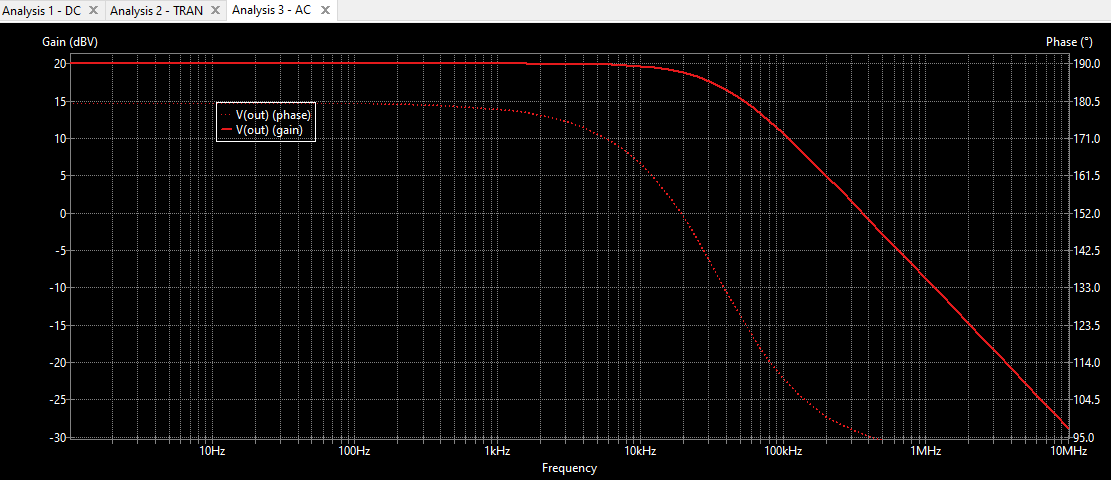The image size is (1111, 480).
Task: Select the Analysis 3 - AC tab
Action: coord(271,10)
